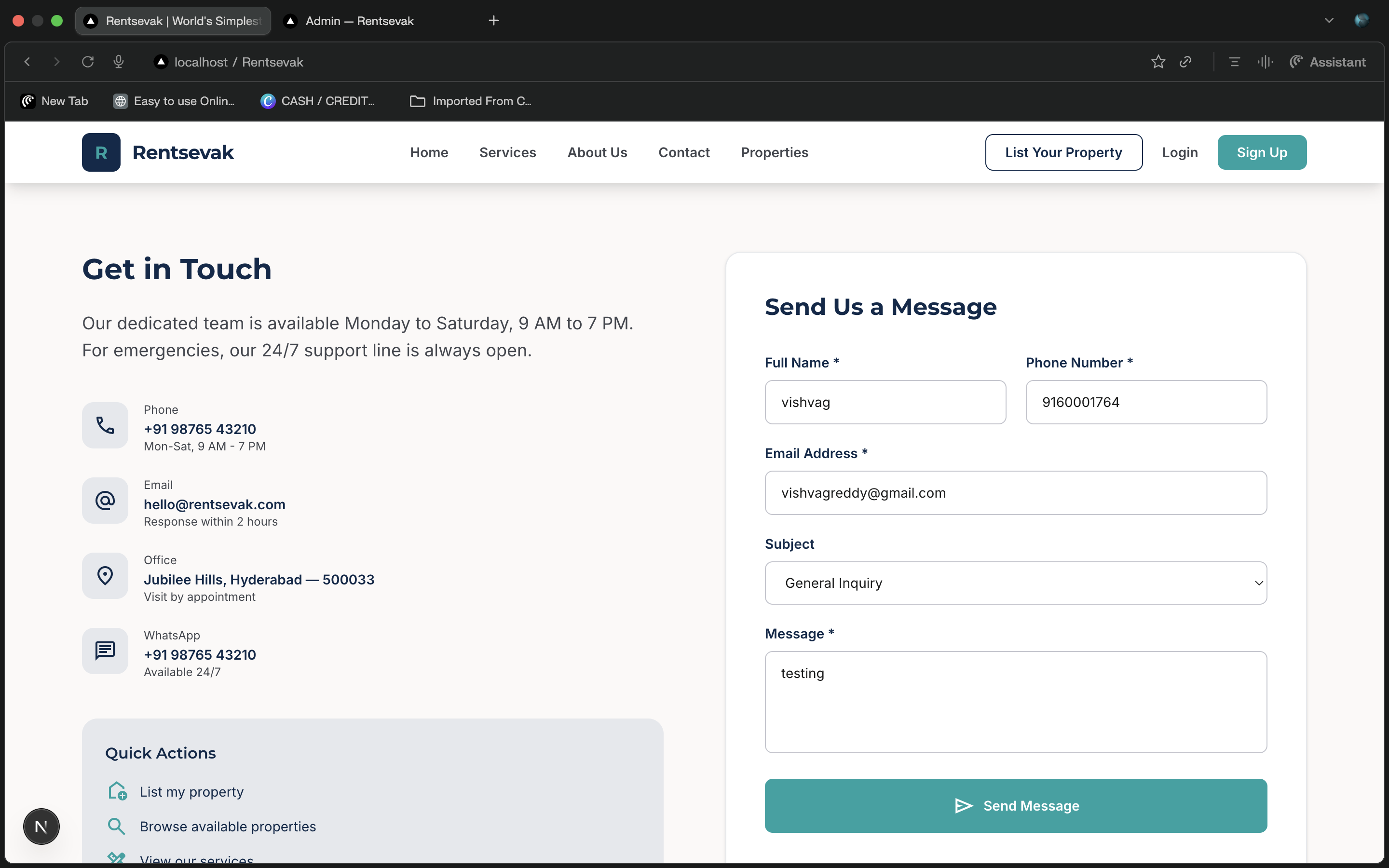Open the reader lines icon in the address bar
This screenshot has height=868, width=1389.
coord(1235,61)
